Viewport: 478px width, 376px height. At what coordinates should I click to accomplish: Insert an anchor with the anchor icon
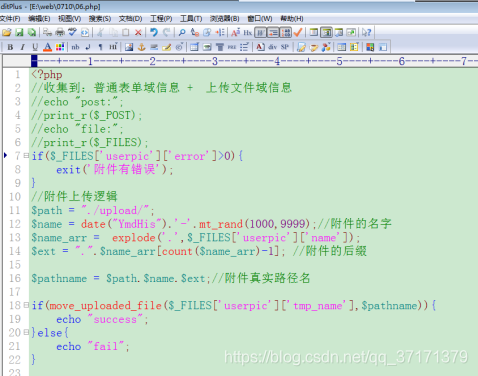[142, 47]
